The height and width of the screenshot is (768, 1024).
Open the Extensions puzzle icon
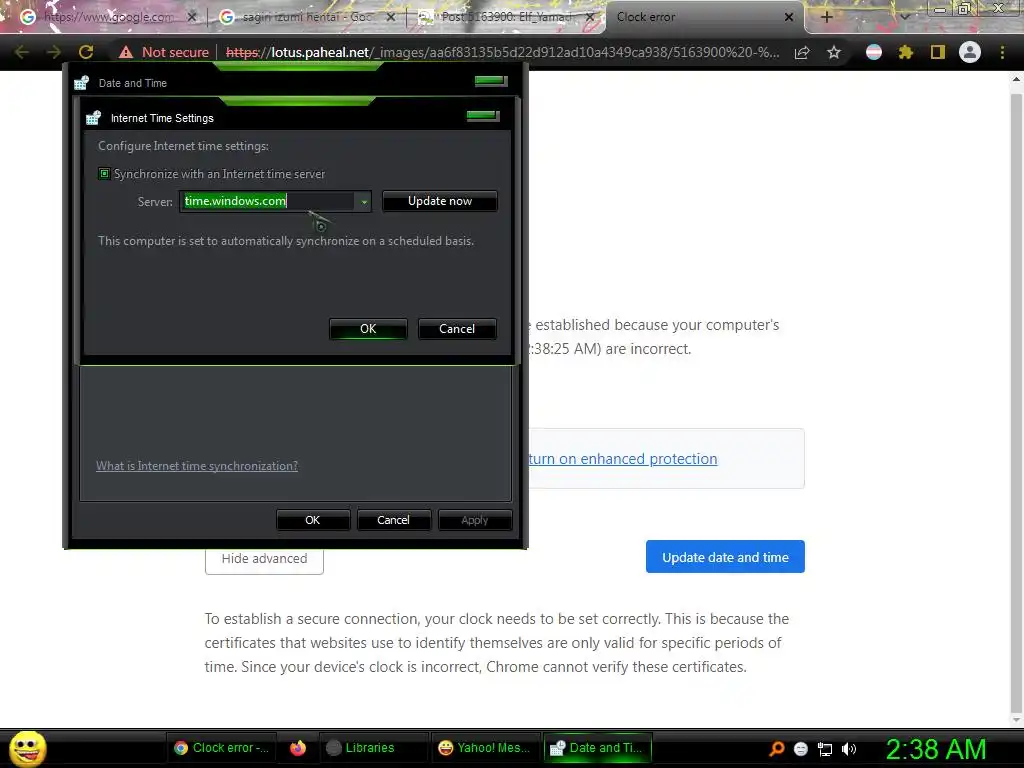(905, 52)
